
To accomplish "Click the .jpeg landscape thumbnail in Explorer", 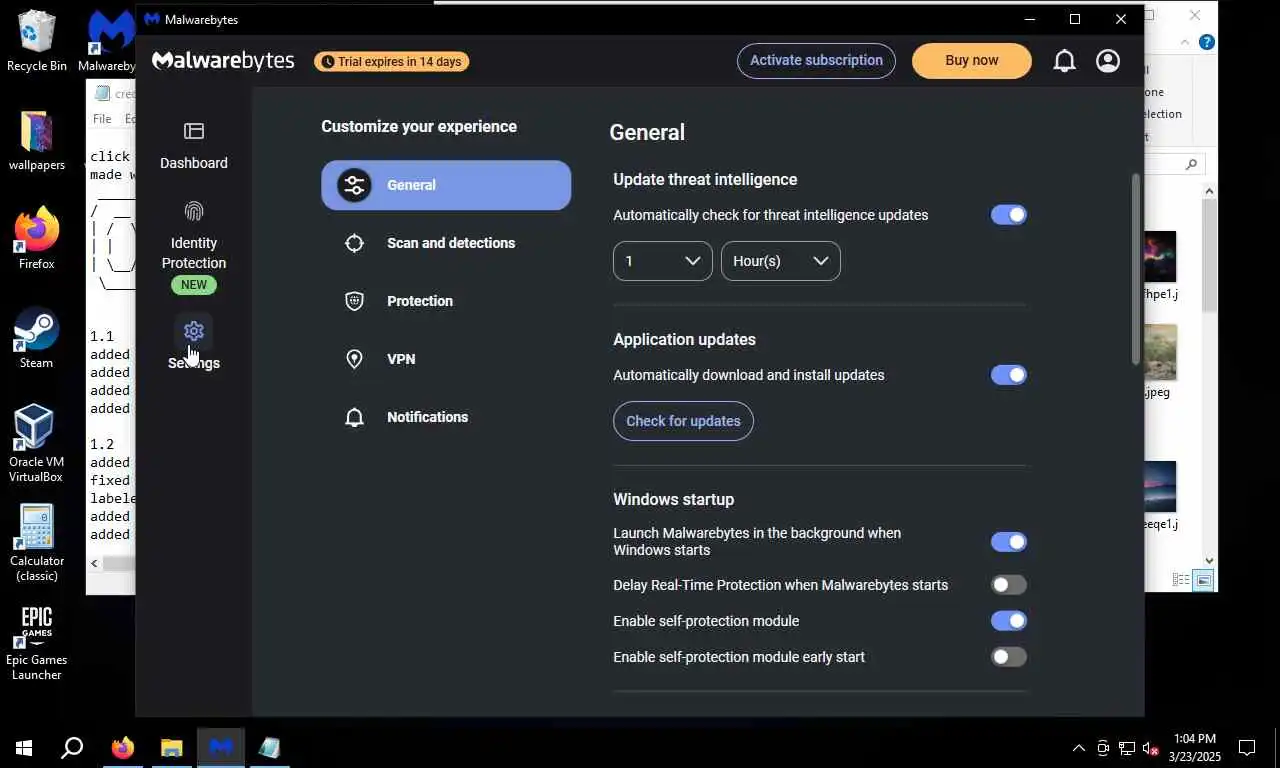I will [x=1160, y=352].
